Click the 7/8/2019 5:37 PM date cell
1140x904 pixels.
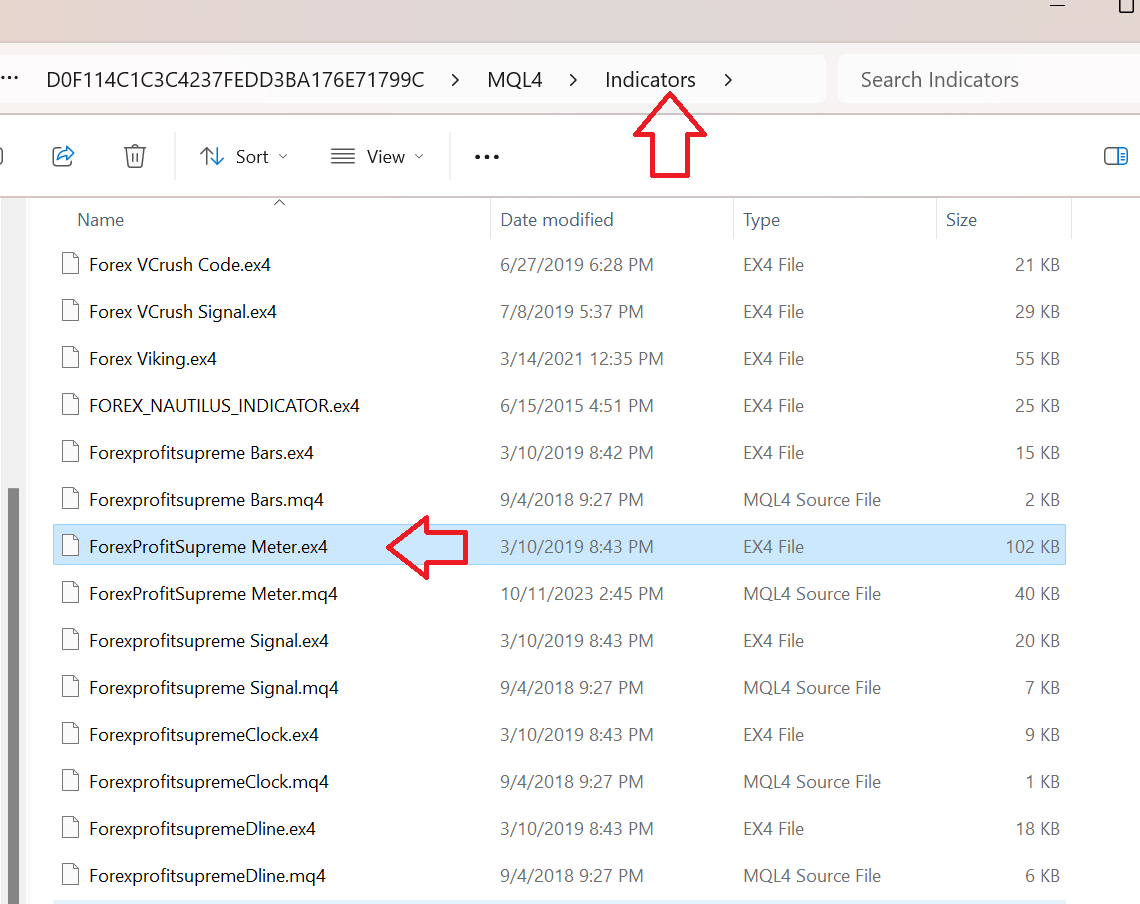[571, 312]
